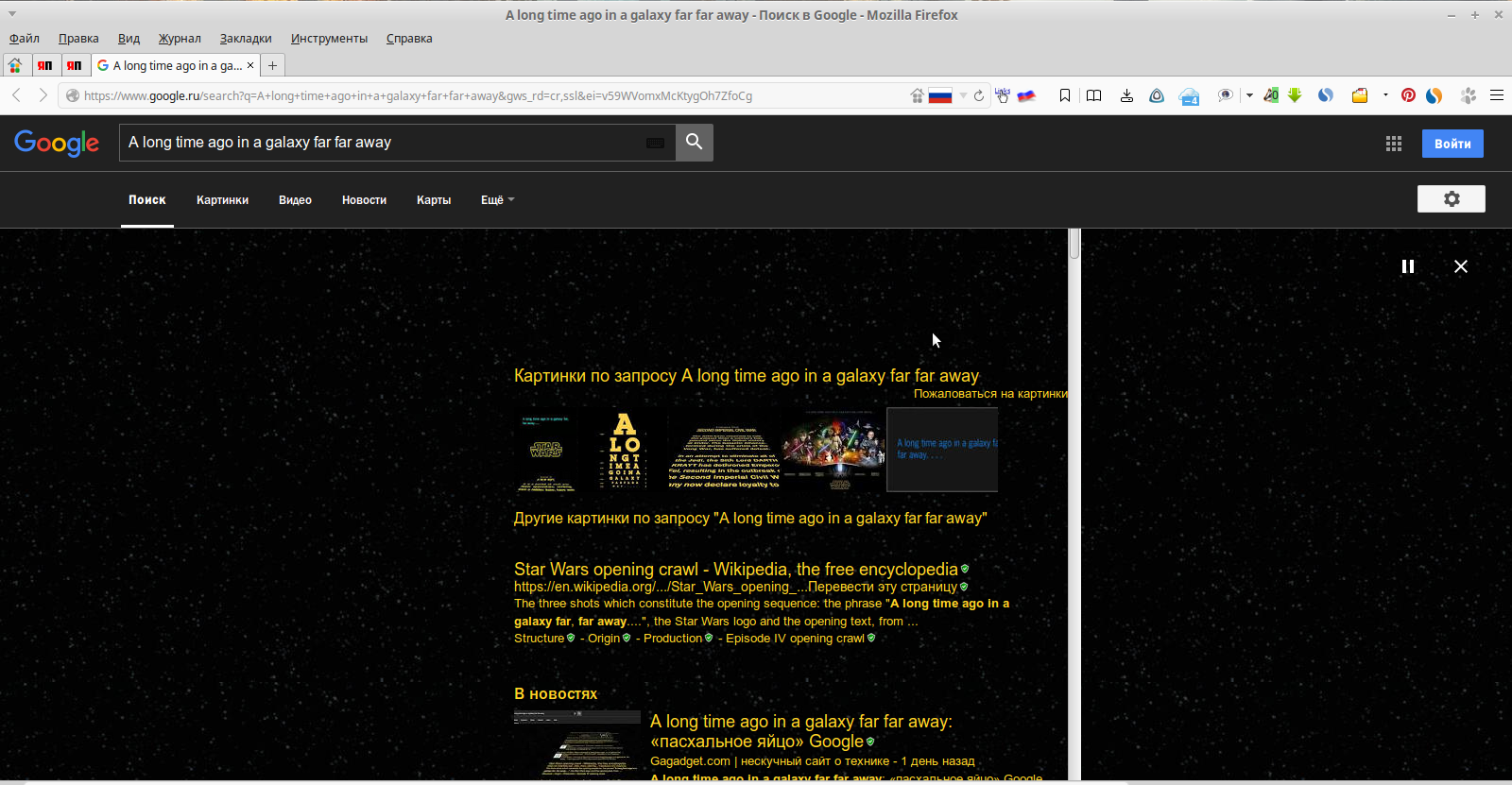Reload the page with the refresh icon
Viewport: 1512px width, 785px height.
979,95
